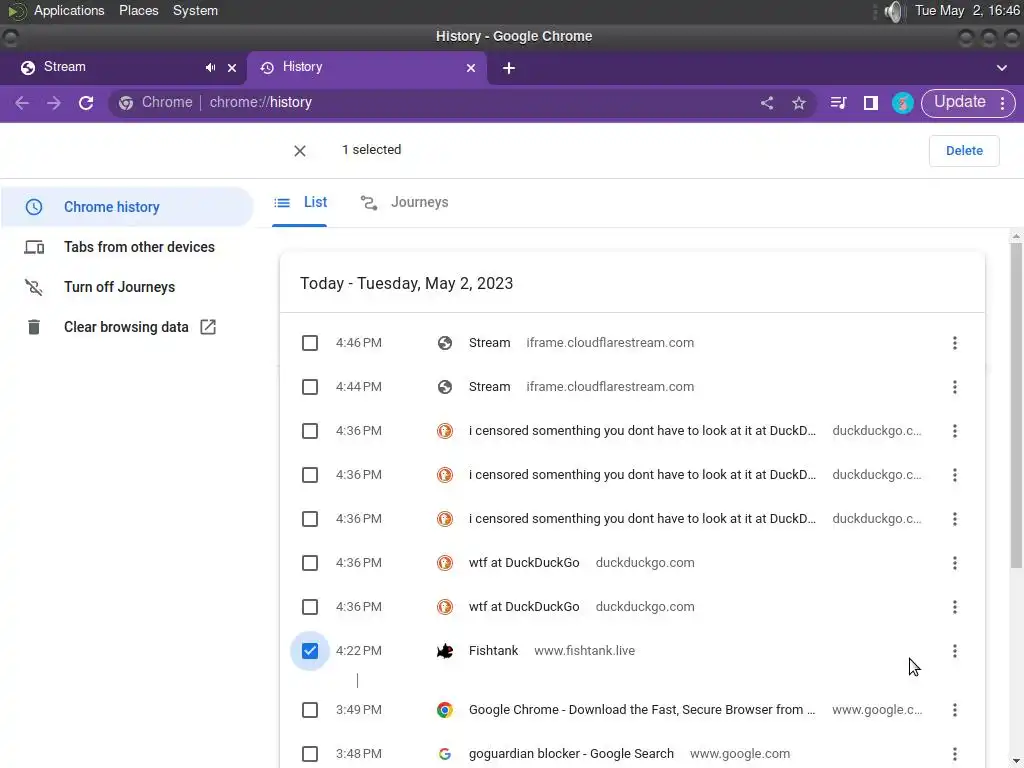Open the site information Chrome chip

point(156,103)
